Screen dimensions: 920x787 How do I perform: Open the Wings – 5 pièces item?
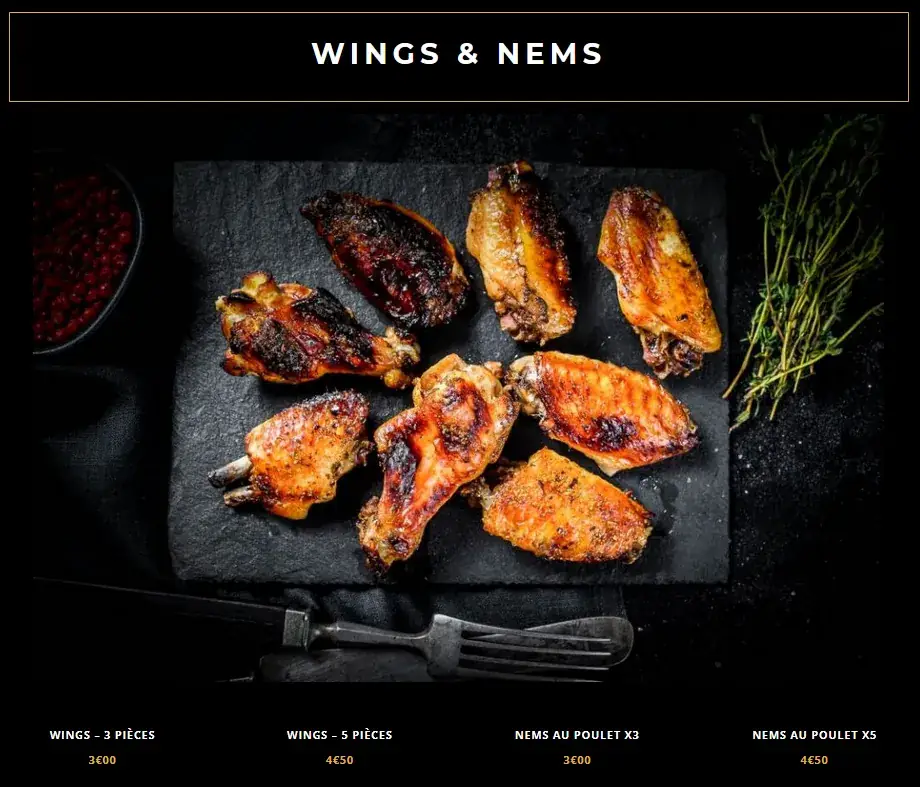click(x=339, y=735)
